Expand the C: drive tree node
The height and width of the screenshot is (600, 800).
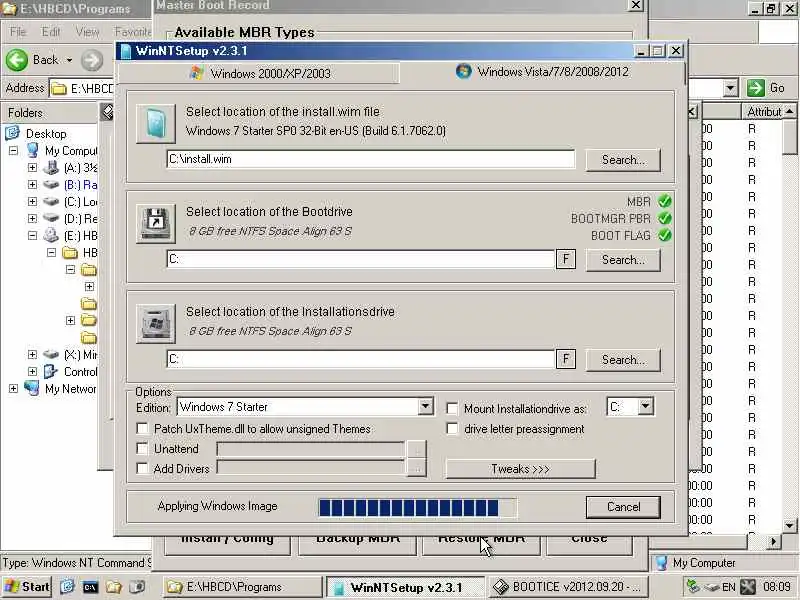click(32, 202)
